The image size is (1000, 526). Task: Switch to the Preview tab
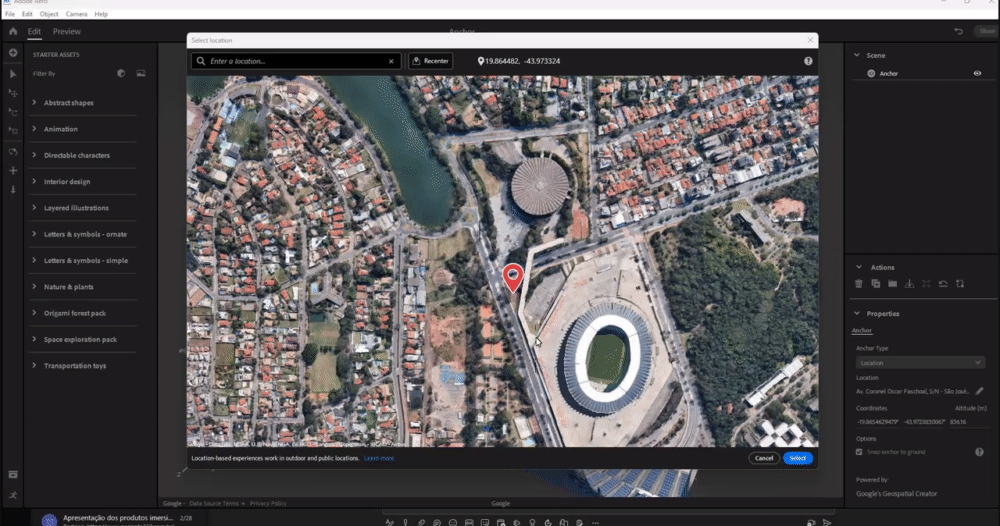67,31
